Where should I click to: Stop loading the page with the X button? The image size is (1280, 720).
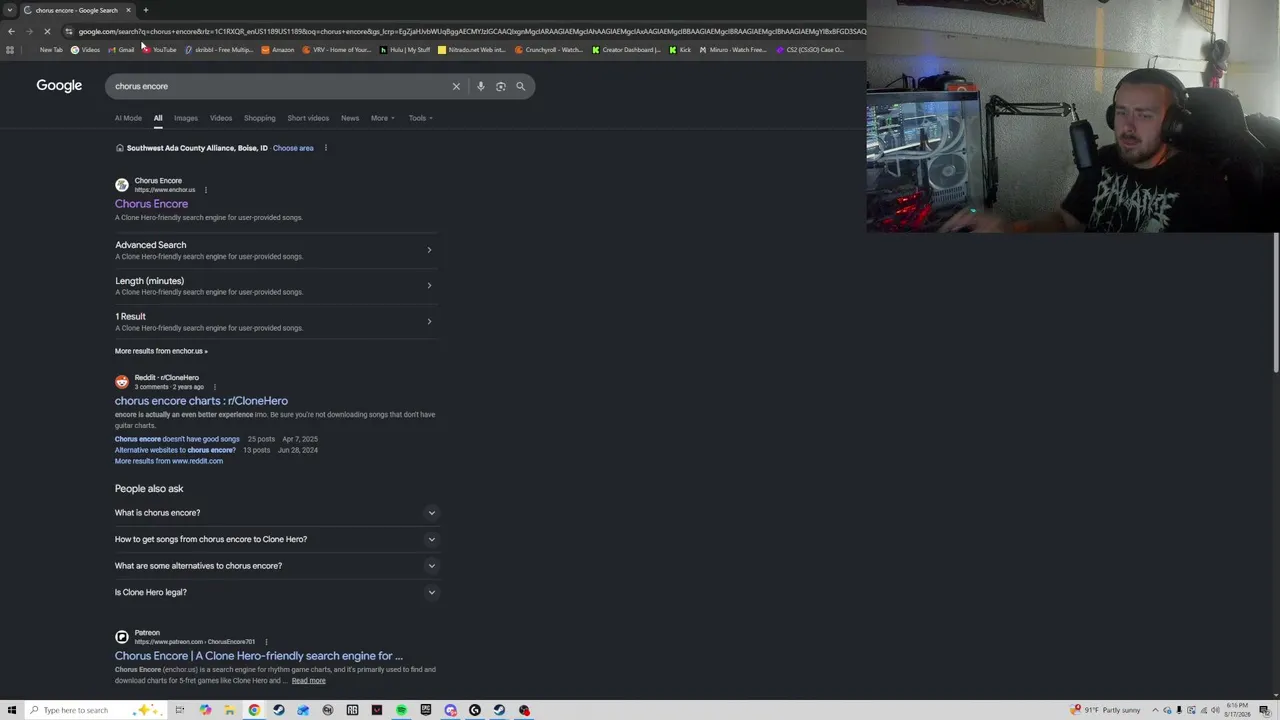point(48,31)
